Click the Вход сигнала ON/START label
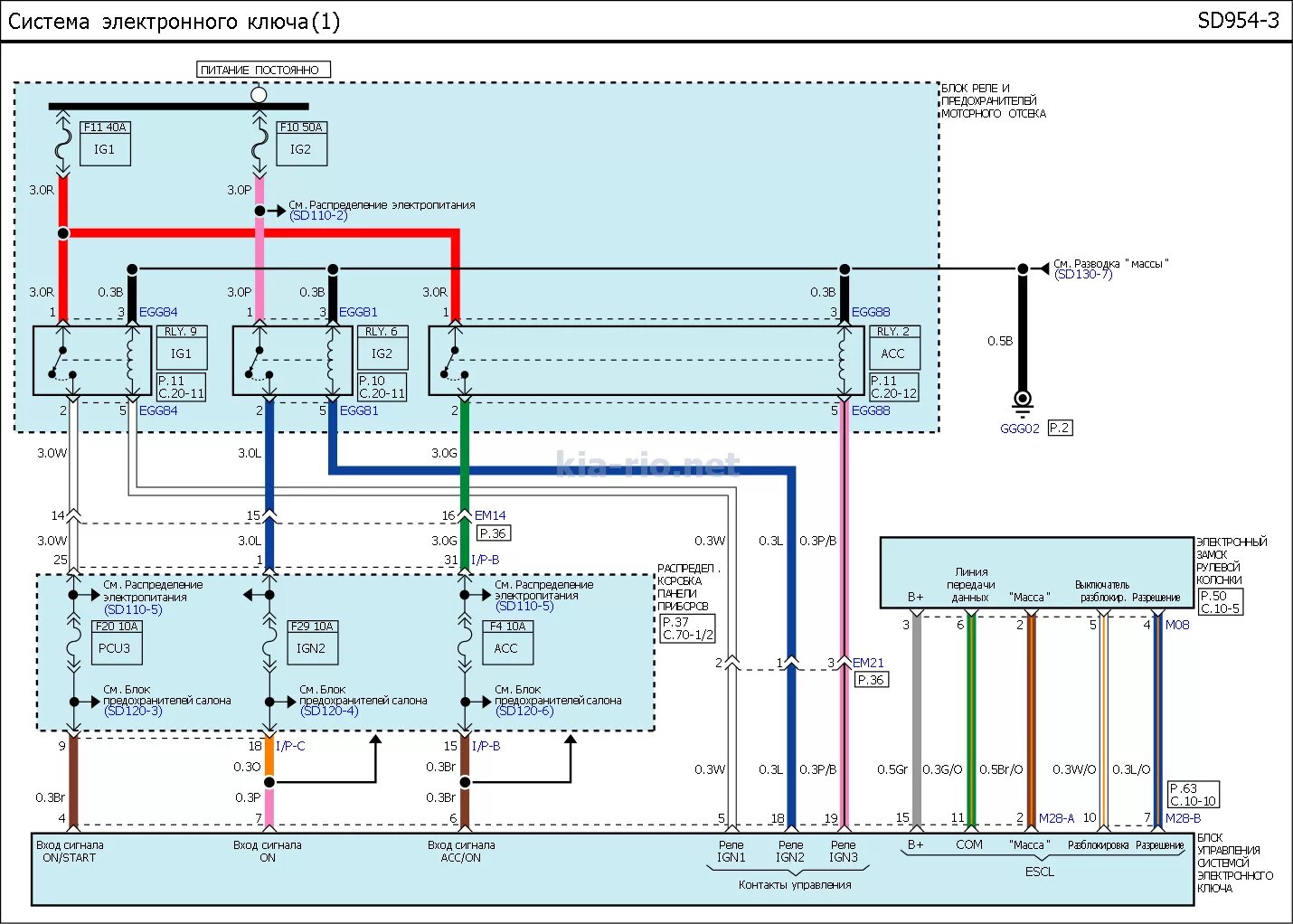The width and height of the screenshot is (1293, 924). [70, 851]
